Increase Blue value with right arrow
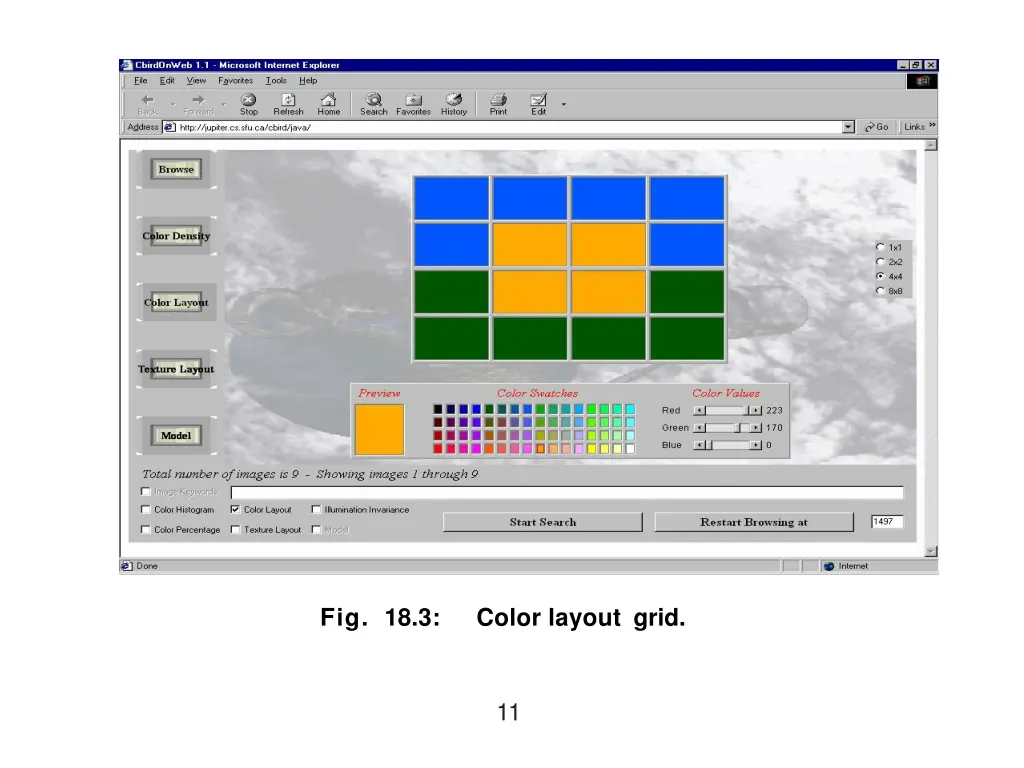The height and width of the screenshot is (768, 1024). click(x=756, y=445)
